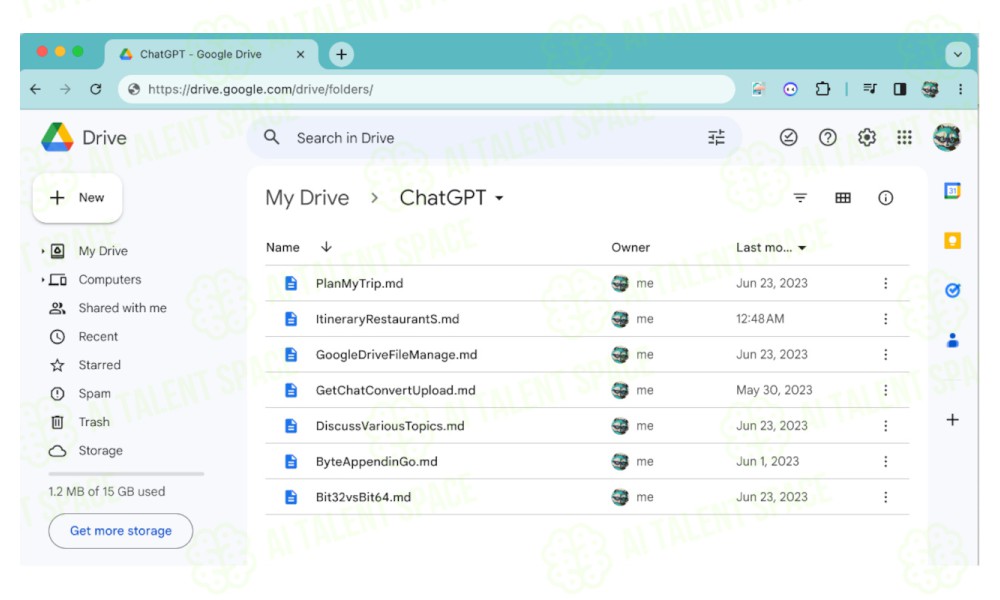This screenshot has height=600, width=1000.
Task: Reload the page
Action: [x=96, y=89]
